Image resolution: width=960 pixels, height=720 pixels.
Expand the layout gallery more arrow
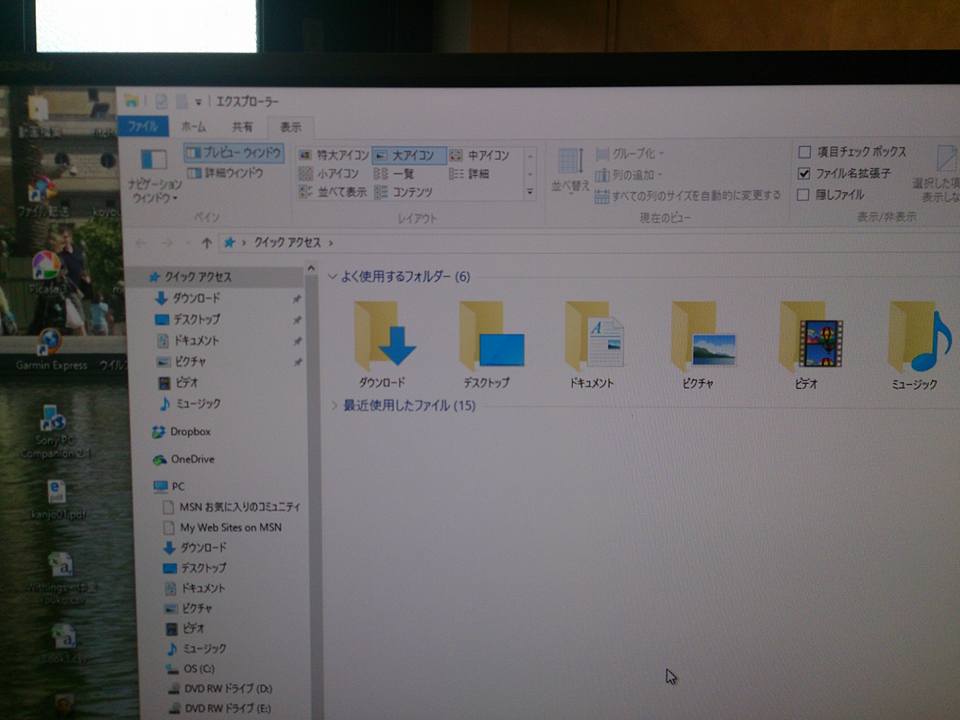point(530,192)
